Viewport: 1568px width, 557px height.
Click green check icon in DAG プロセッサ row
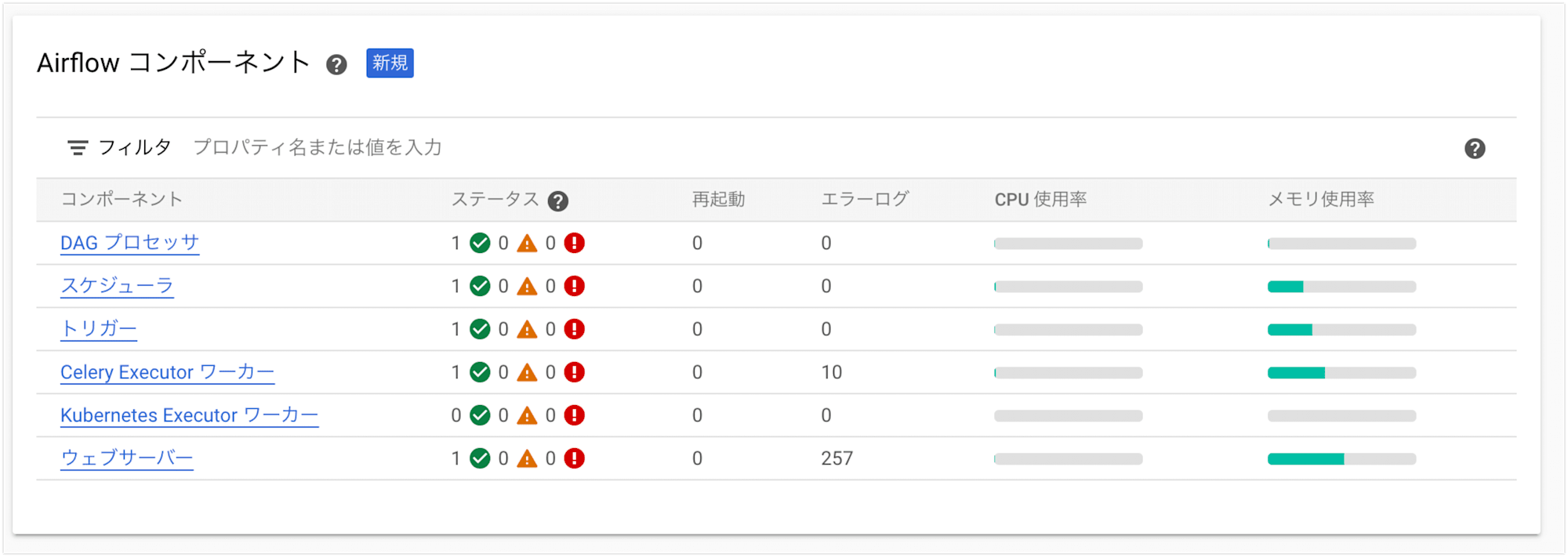[x=480, y=243]
